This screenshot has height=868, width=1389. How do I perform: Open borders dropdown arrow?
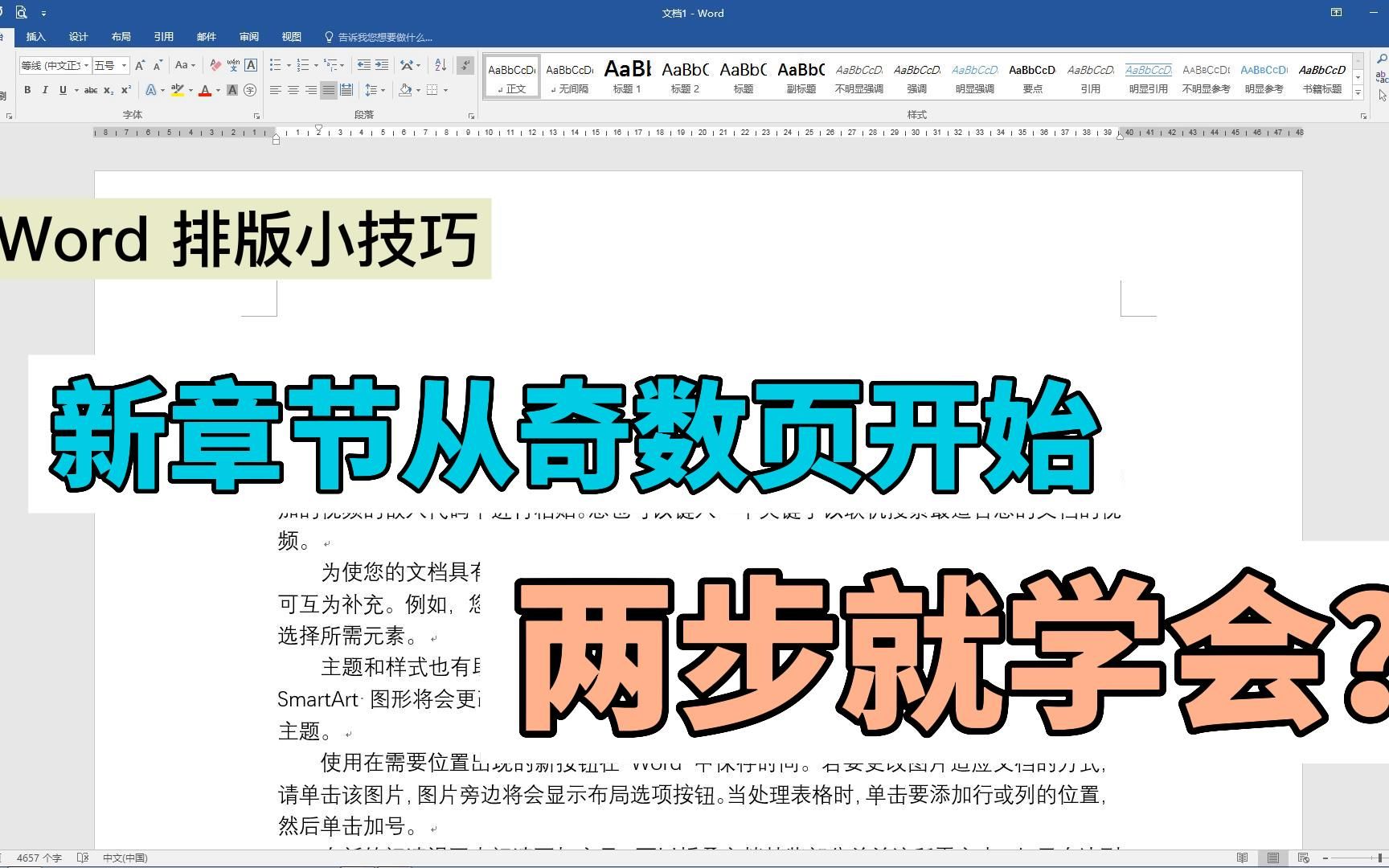point(445,90)
